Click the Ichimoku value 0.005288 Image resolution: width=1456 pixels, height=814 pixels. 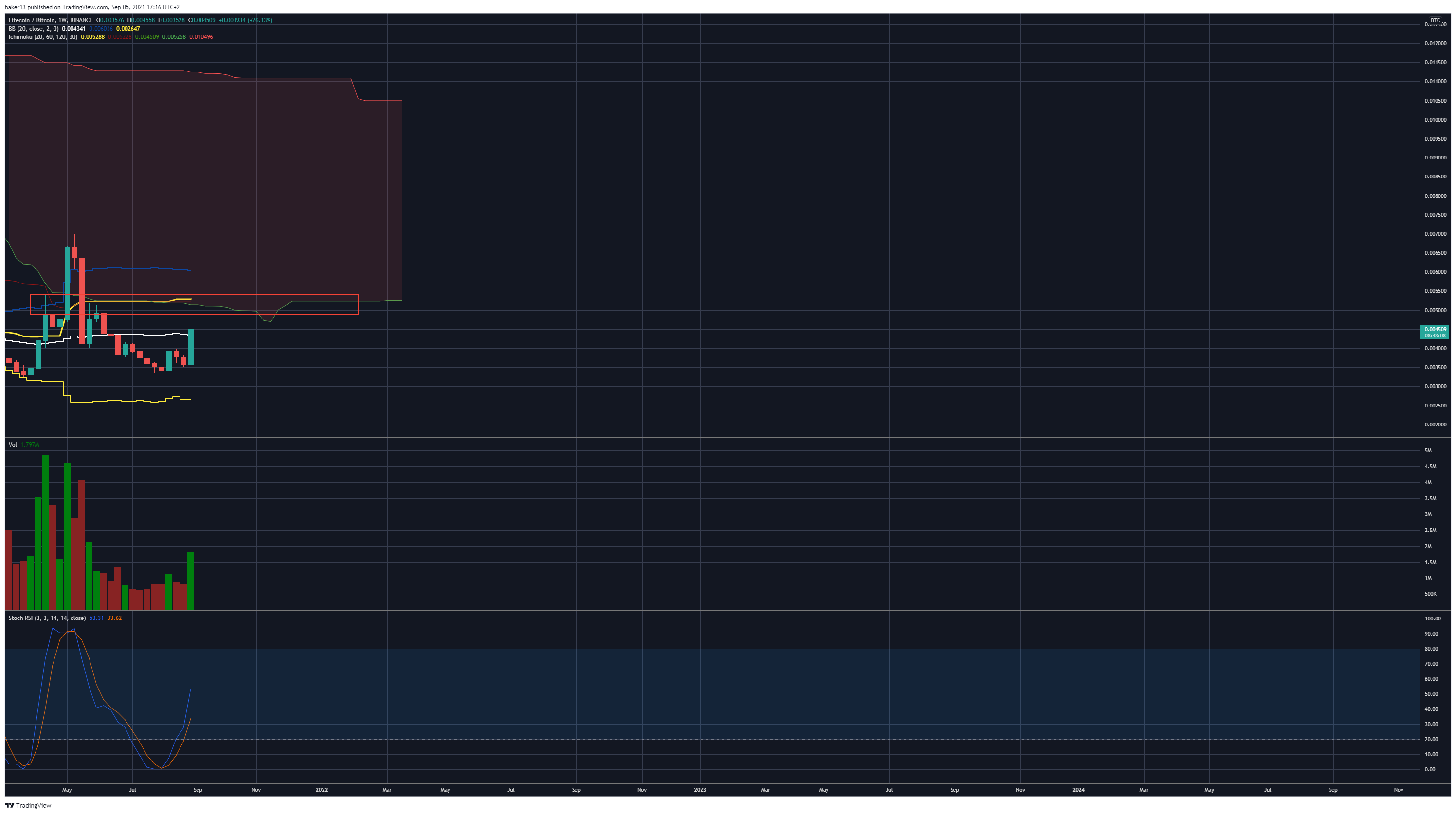click(x=93, y=37)
